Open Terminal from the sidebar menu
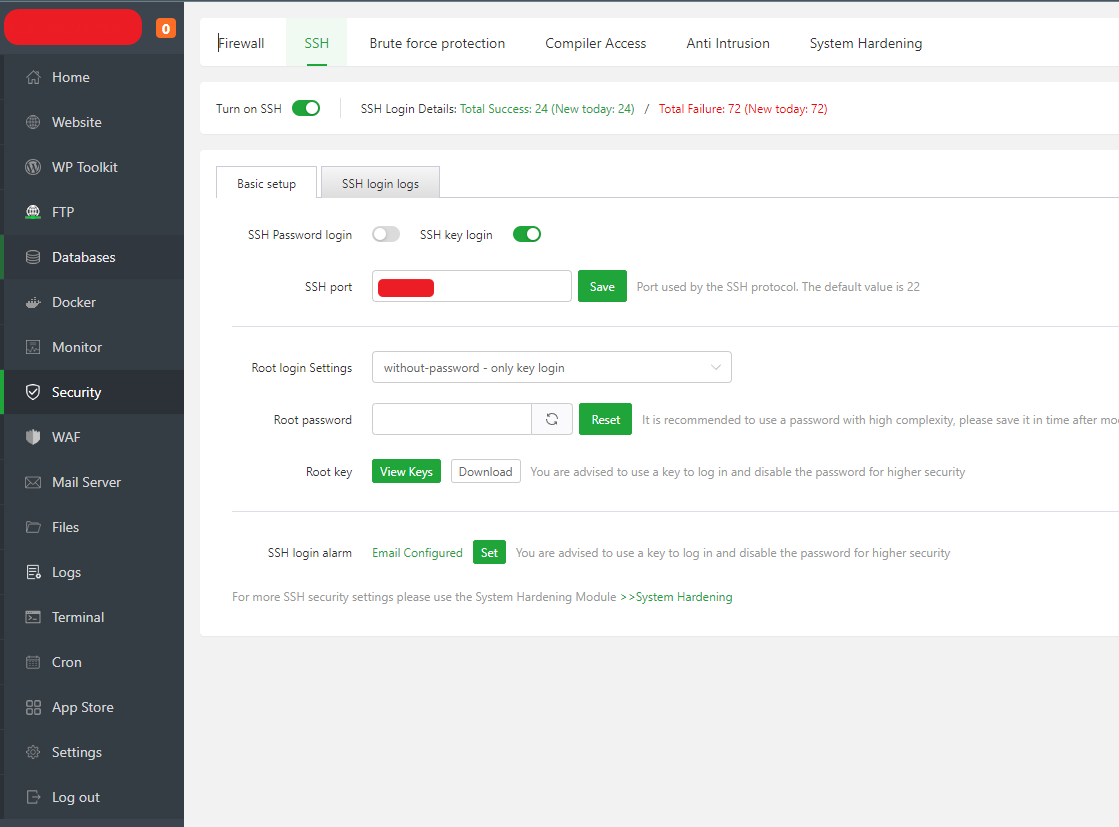1119x827 pixels. click(93, 617)
